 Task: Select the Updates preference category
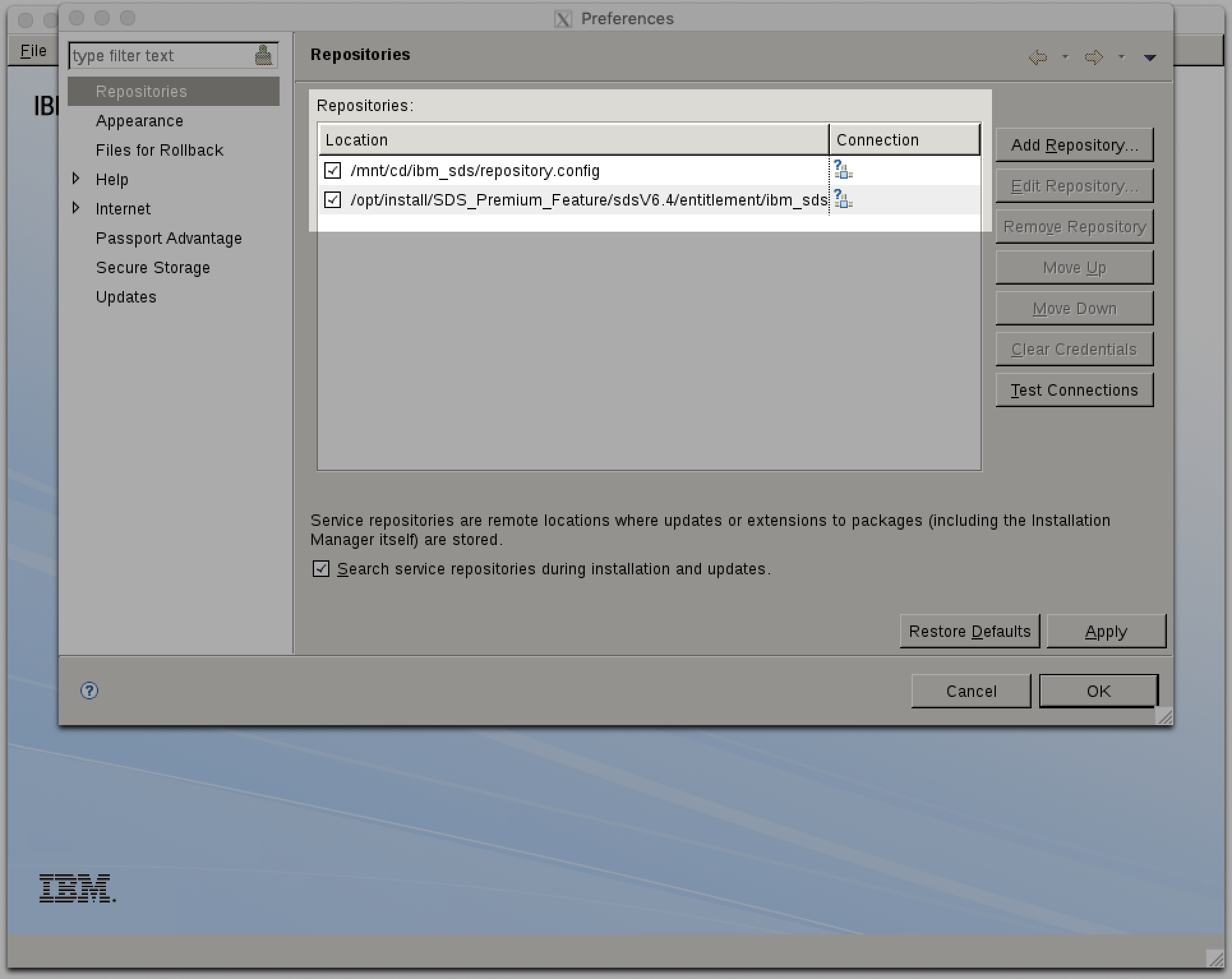pos(125,296)
